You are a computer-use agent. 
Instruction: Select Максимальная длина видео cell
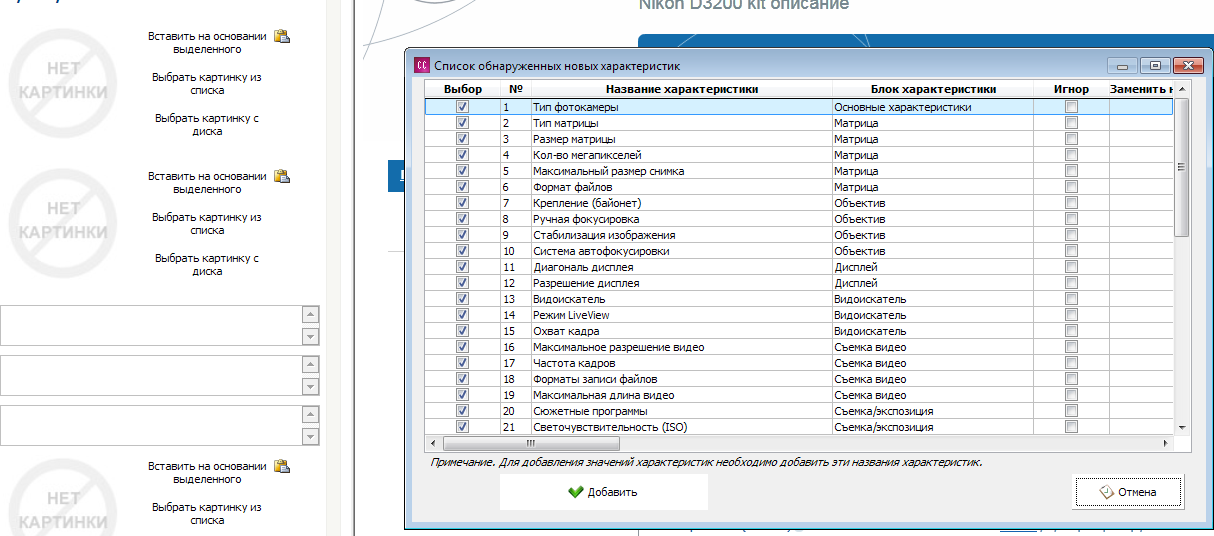point(681,395)
